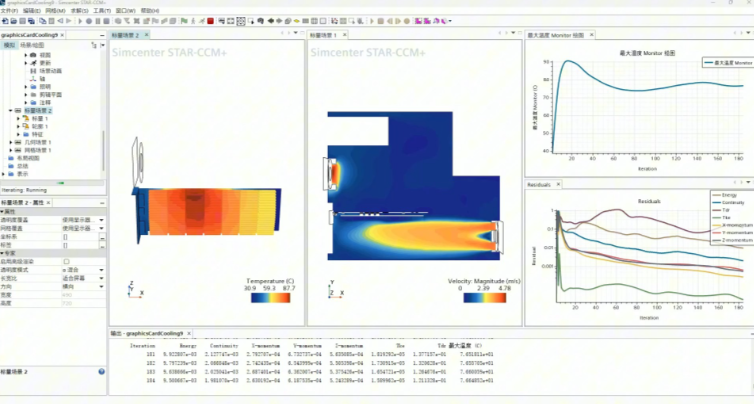Click the 表示 folder icon in tree
The height and width of the screenshot is (404, 754).
pyautogui.click(x=12, y=173)
